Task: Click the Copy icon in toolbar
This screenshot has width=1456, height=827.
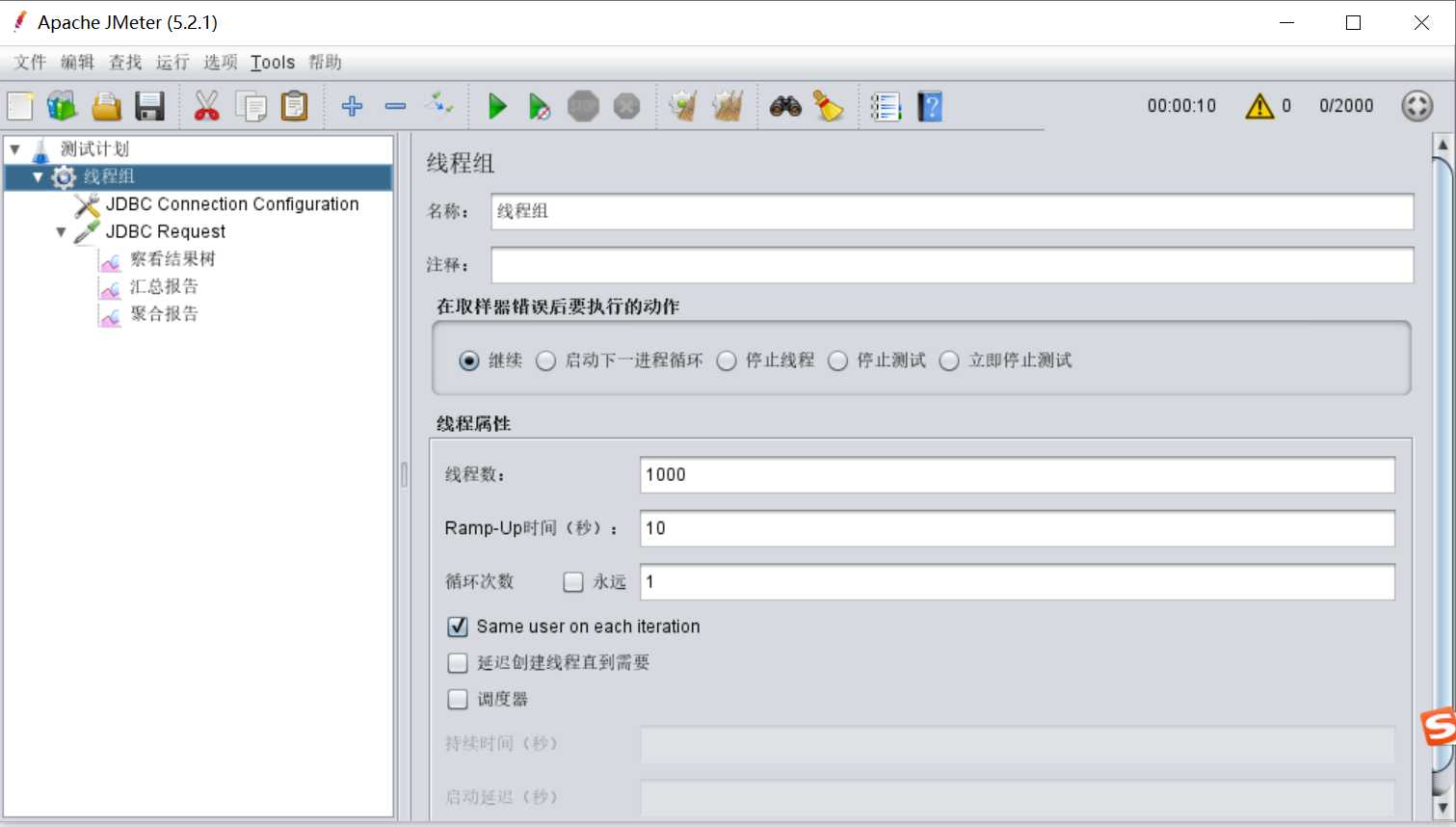Action: tap(251, 106)
